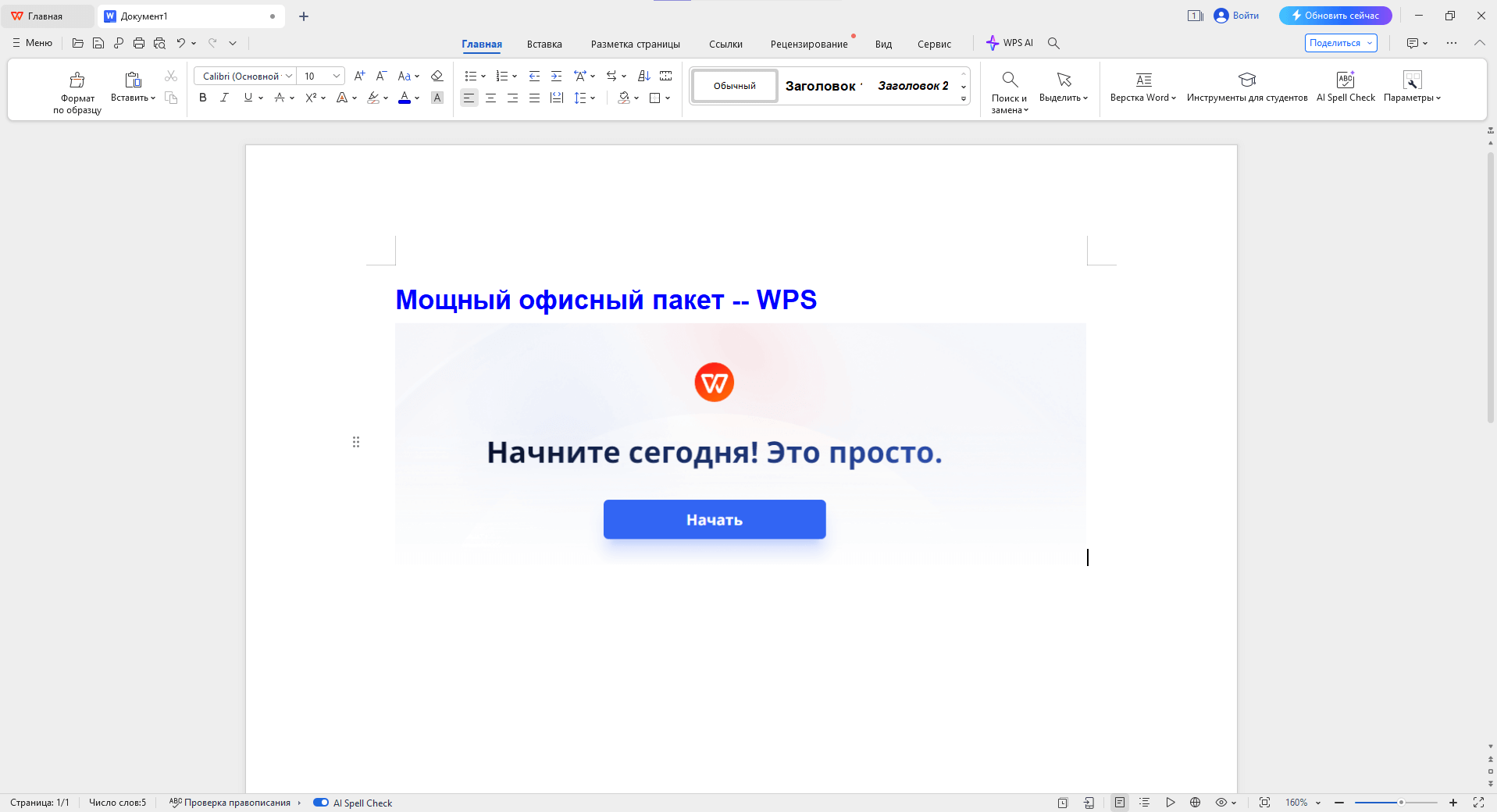Decrease font size with A- icon
Viewport: 1497px width, 812px height.
pyautogui.click(x=381, y=76)
